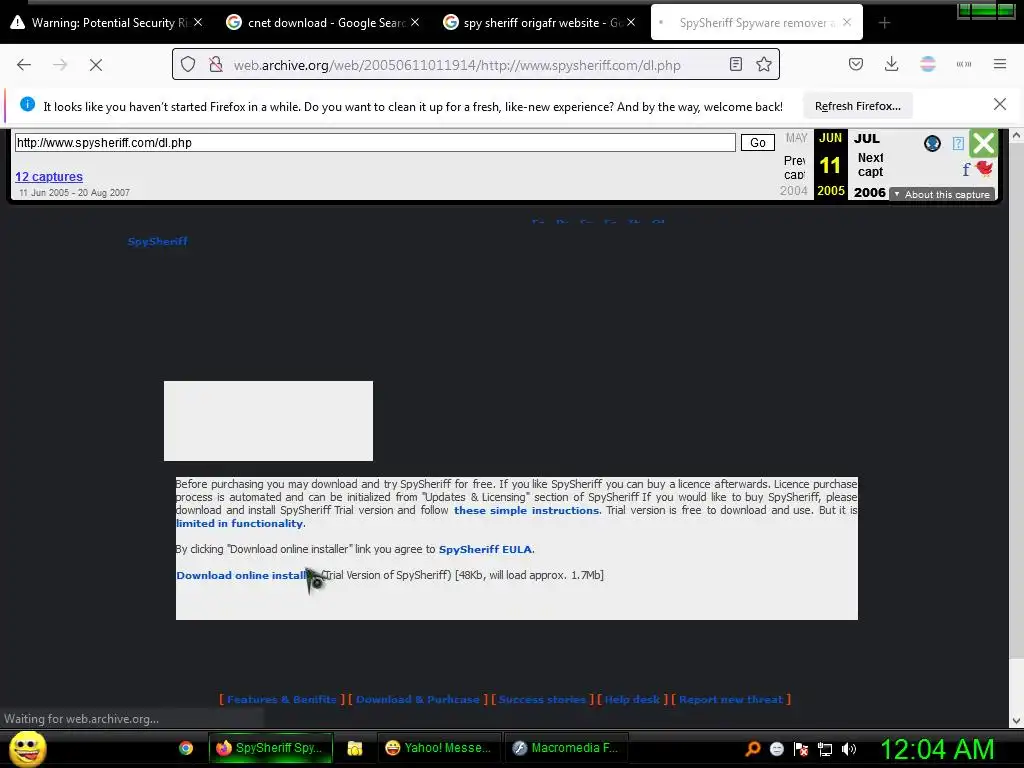Click the page scrollbar down arrow
The image size is (1024, 768).
[1016, 721]
